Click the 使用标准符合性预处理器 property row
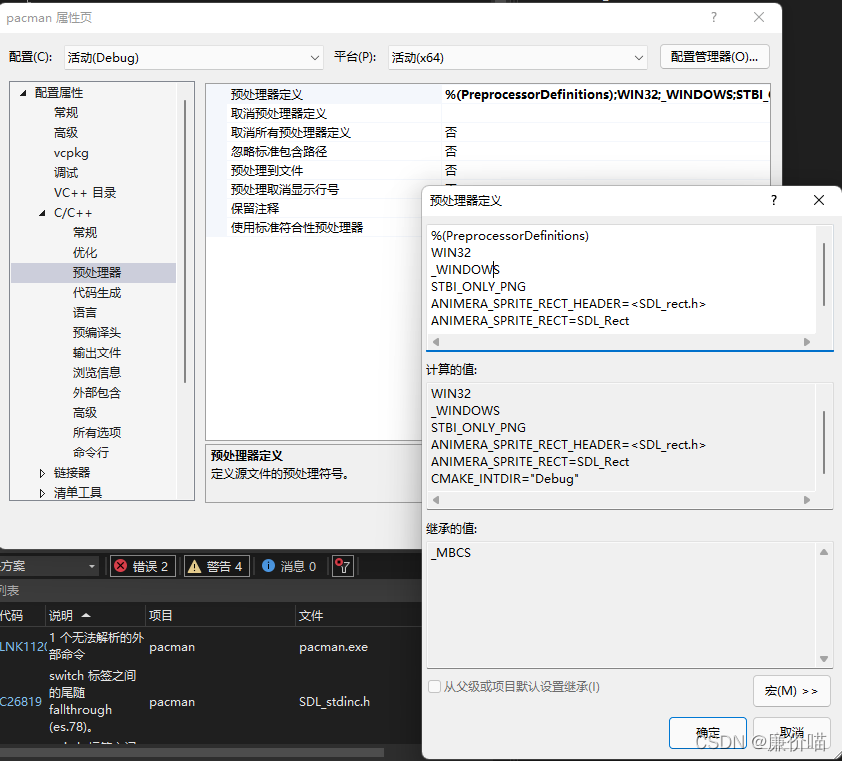The height and width of the screenshot is (761, 842). (315, 227)
